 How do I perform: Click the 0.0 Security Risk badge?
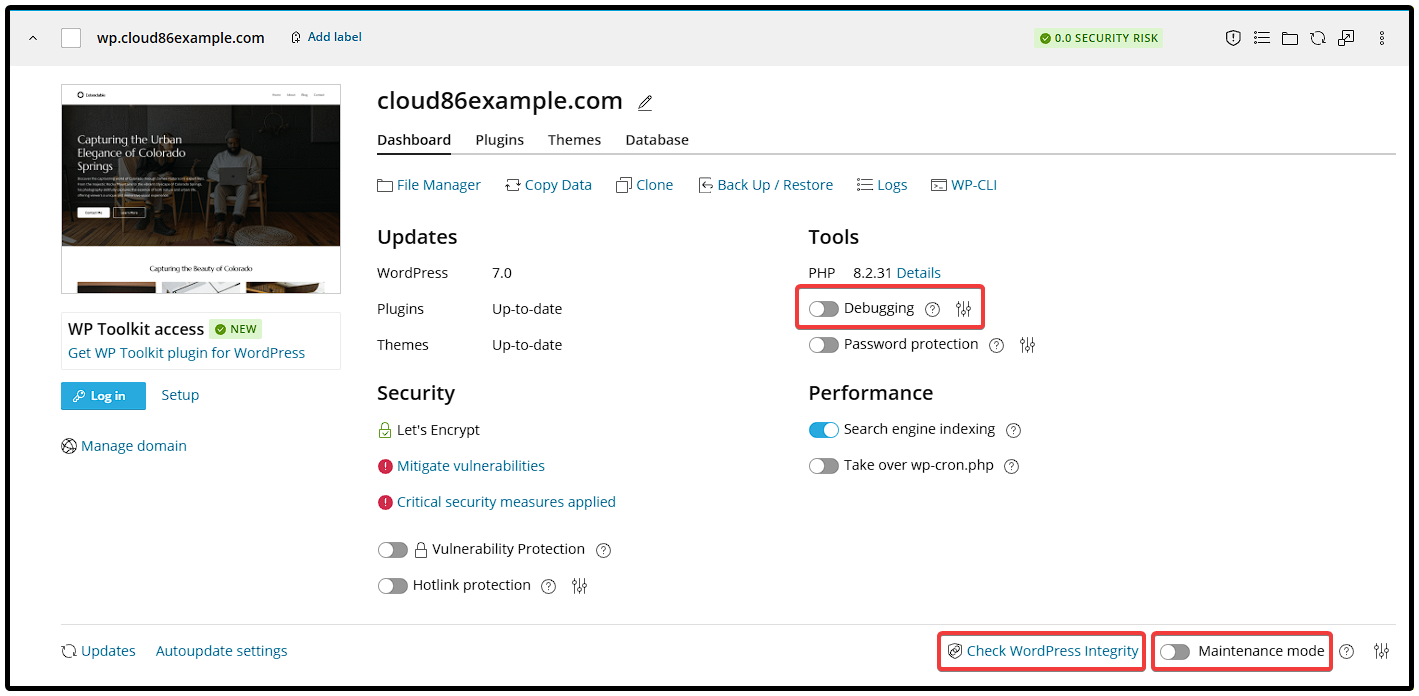pos(1098,38)
